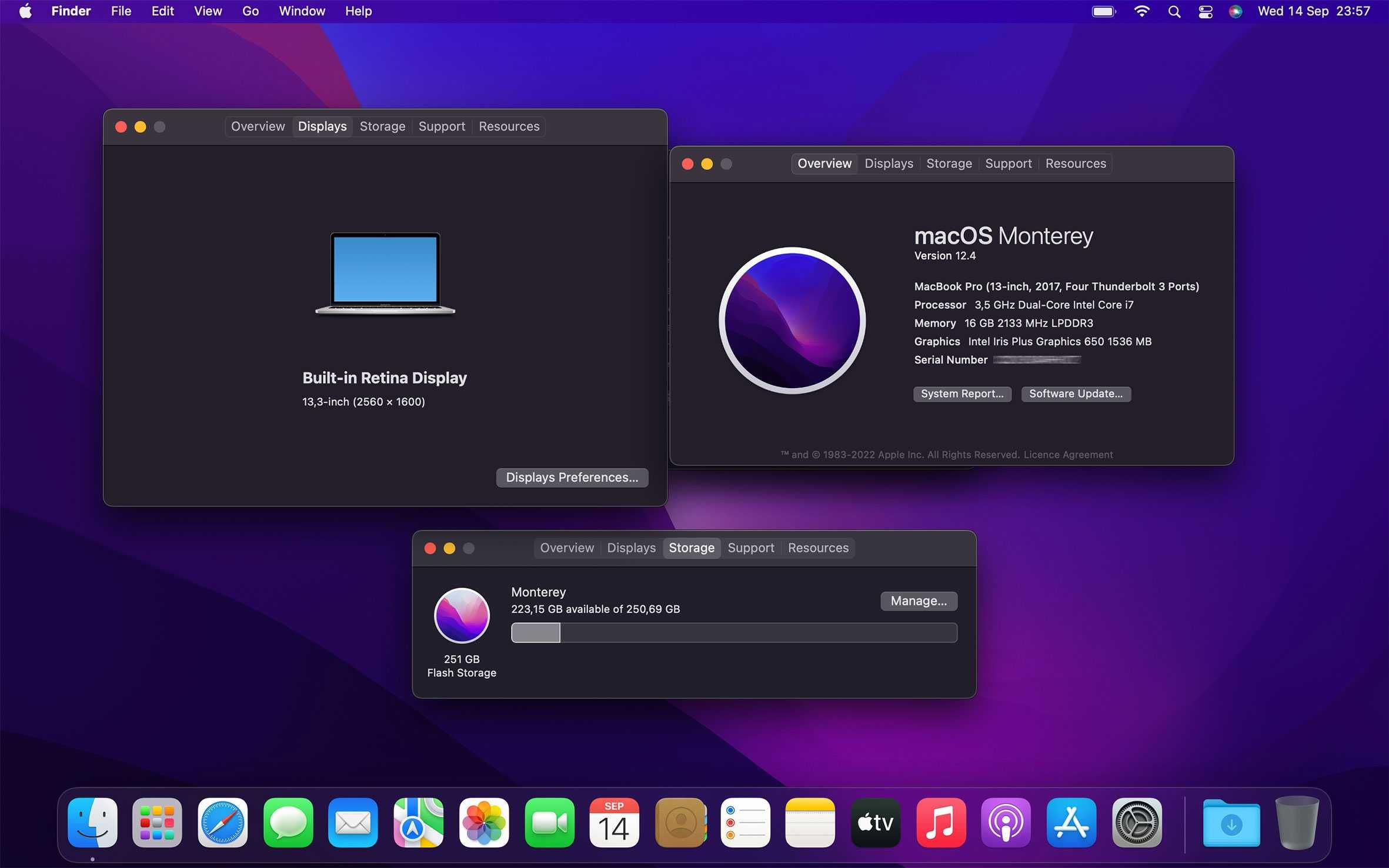Launch Music from the Dock
The image size is (1389, 868).
coord(941,822)
